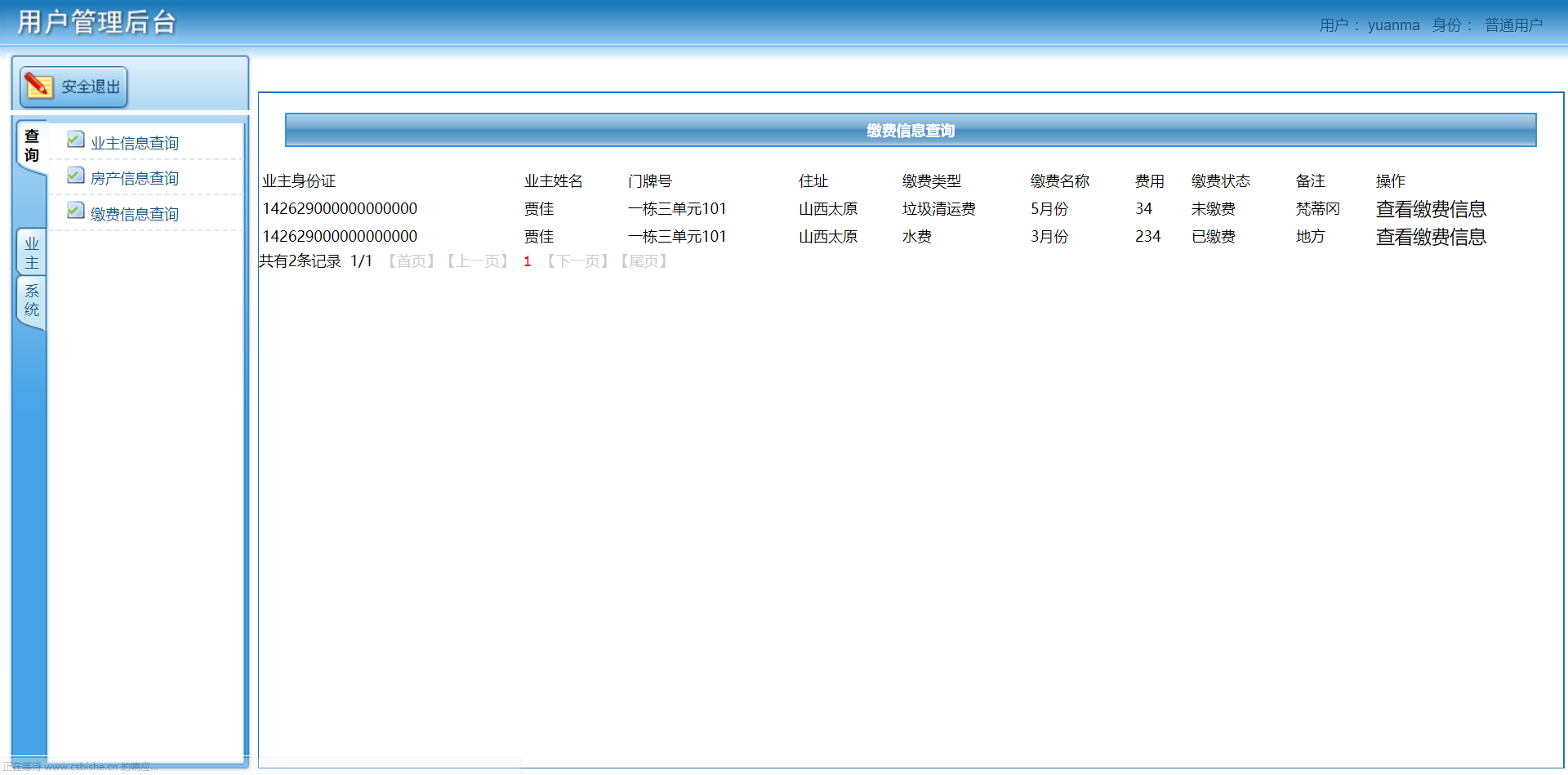Click the checkbox icon beside 业主信息查询

point(75,140)
